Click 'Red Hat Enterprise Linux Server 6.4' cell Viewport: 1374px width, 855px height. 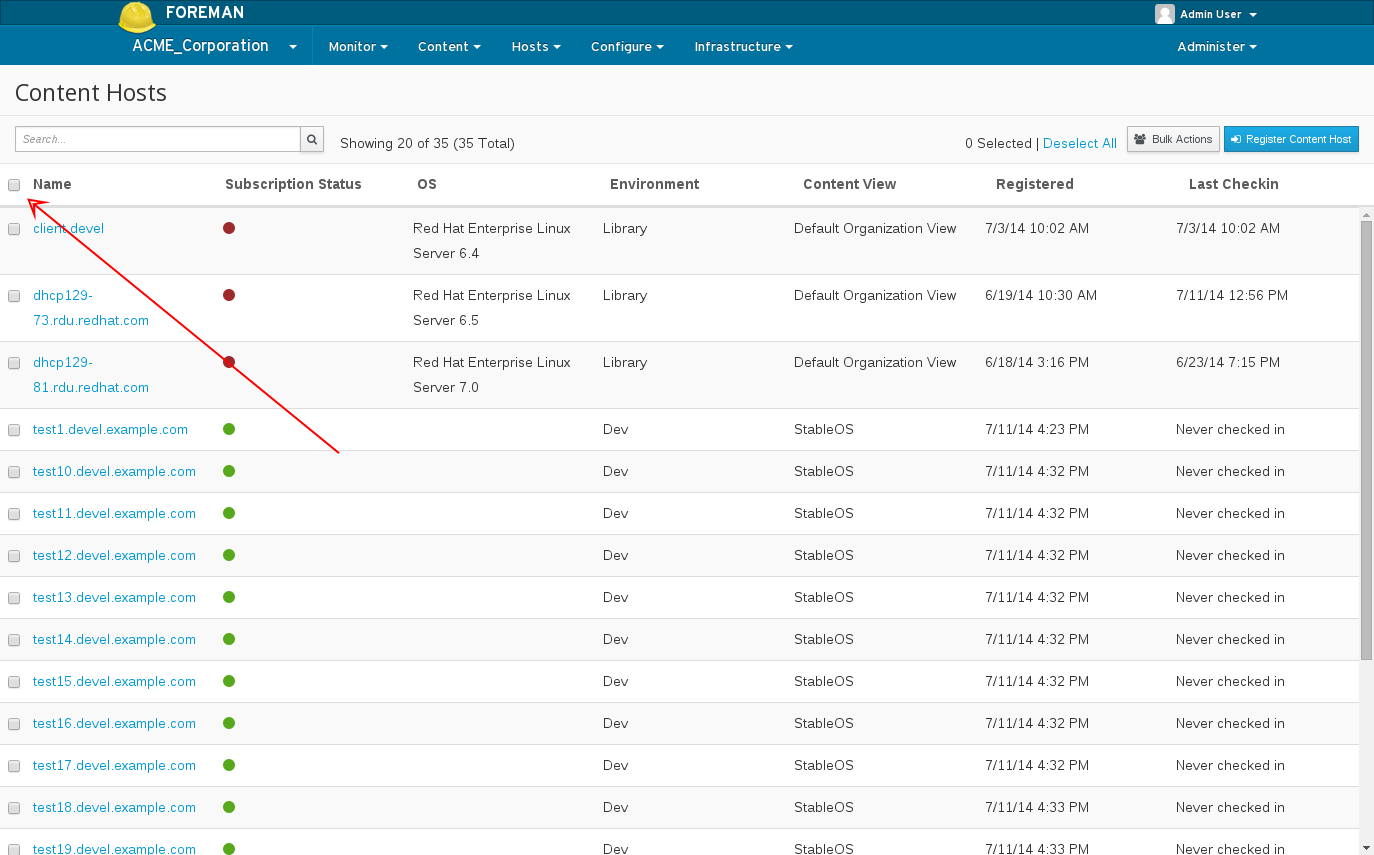click(492, 241)
